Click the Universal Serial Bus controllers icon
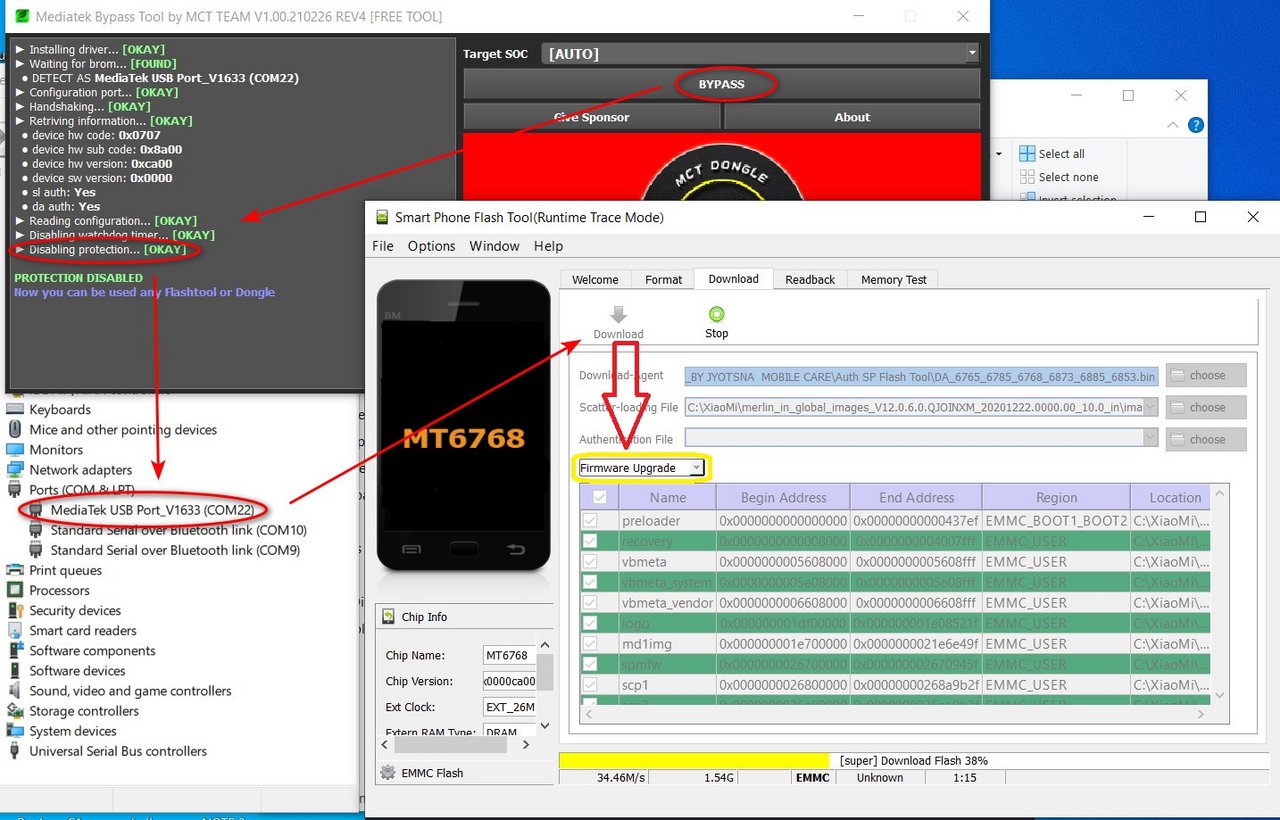 coord(15,751)
